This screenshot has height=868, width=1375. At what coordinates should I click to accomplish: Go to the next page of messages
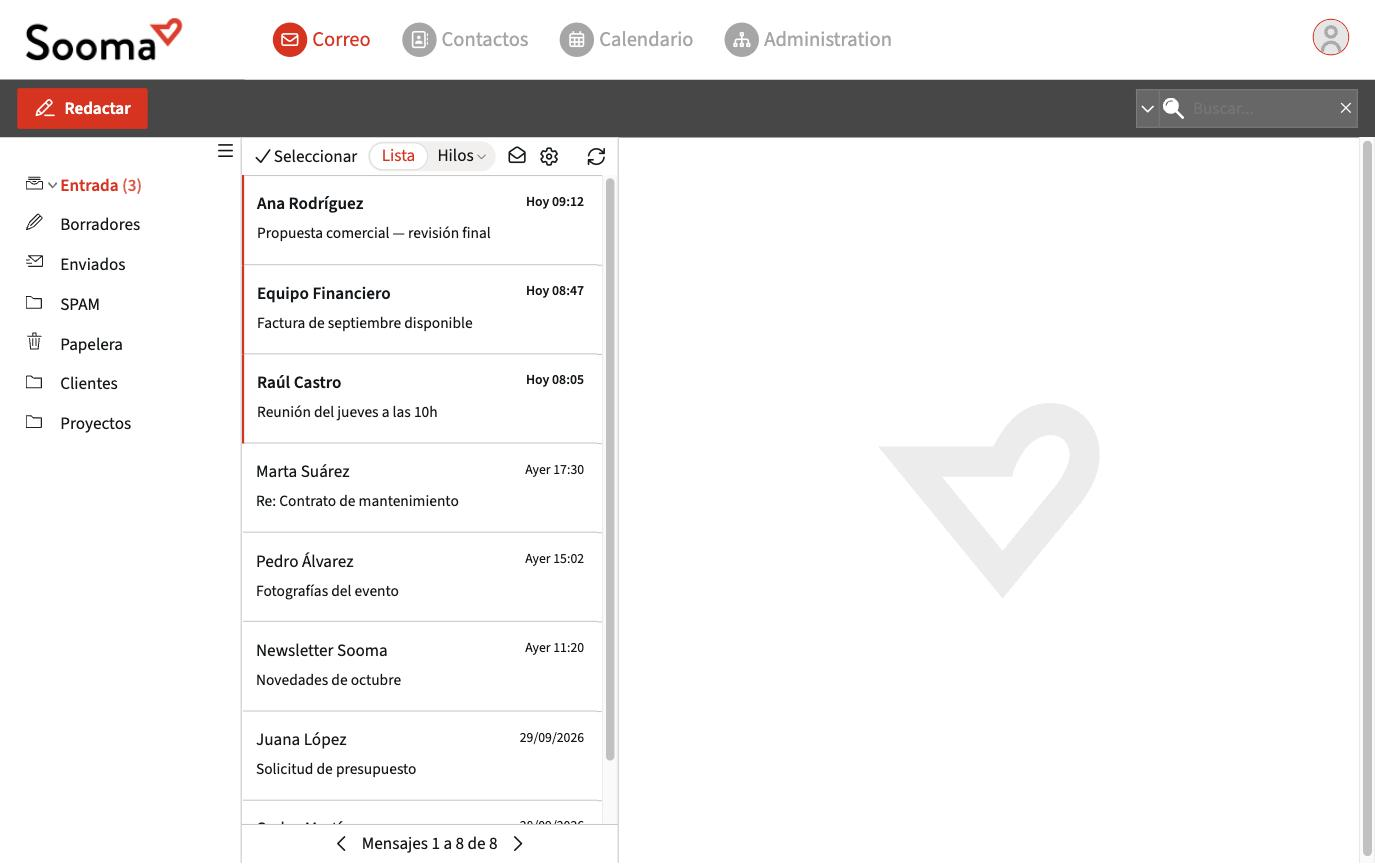click(x=518, y=844)
